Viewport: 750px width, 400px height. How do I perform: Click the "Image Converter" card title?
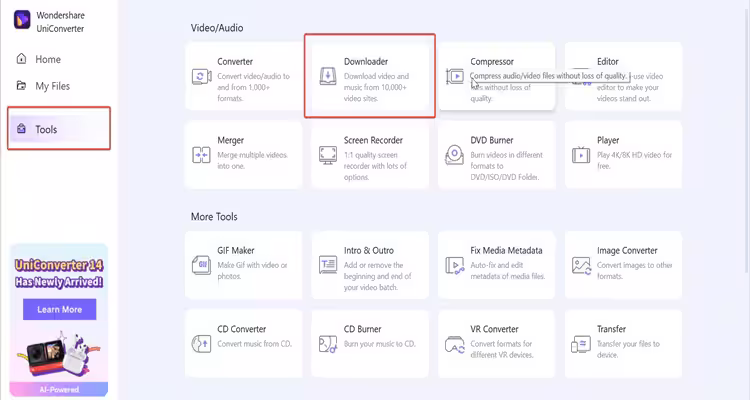pyautogui.click(x=627, y=250)
